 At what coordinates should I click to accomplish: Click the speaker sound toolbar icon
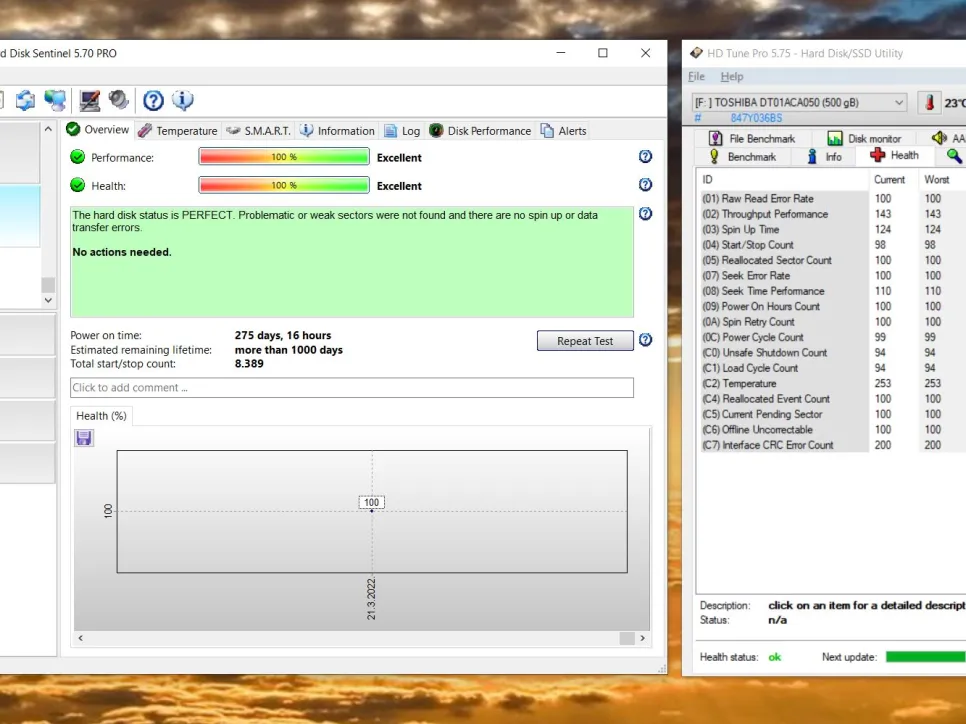(119, 100)
